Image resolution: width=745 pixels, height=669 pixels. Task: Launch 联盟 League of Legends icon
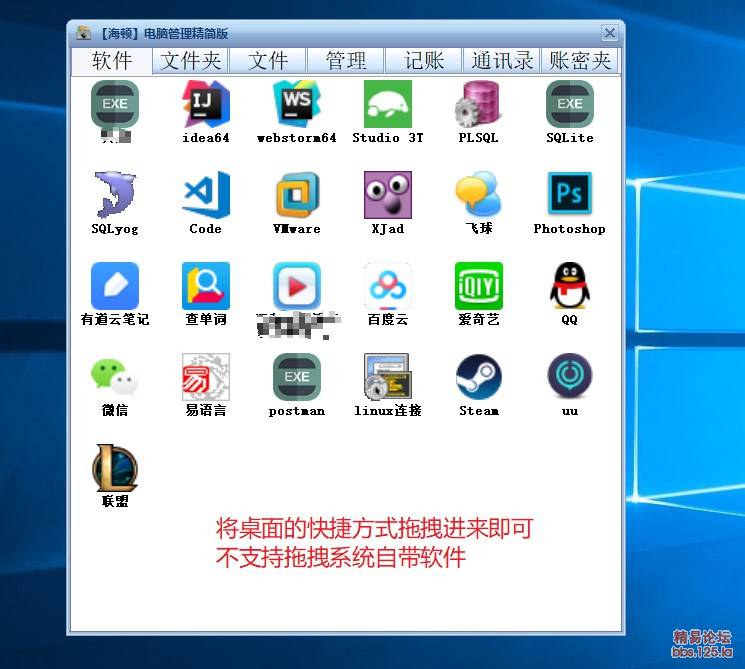coord(115,468)
